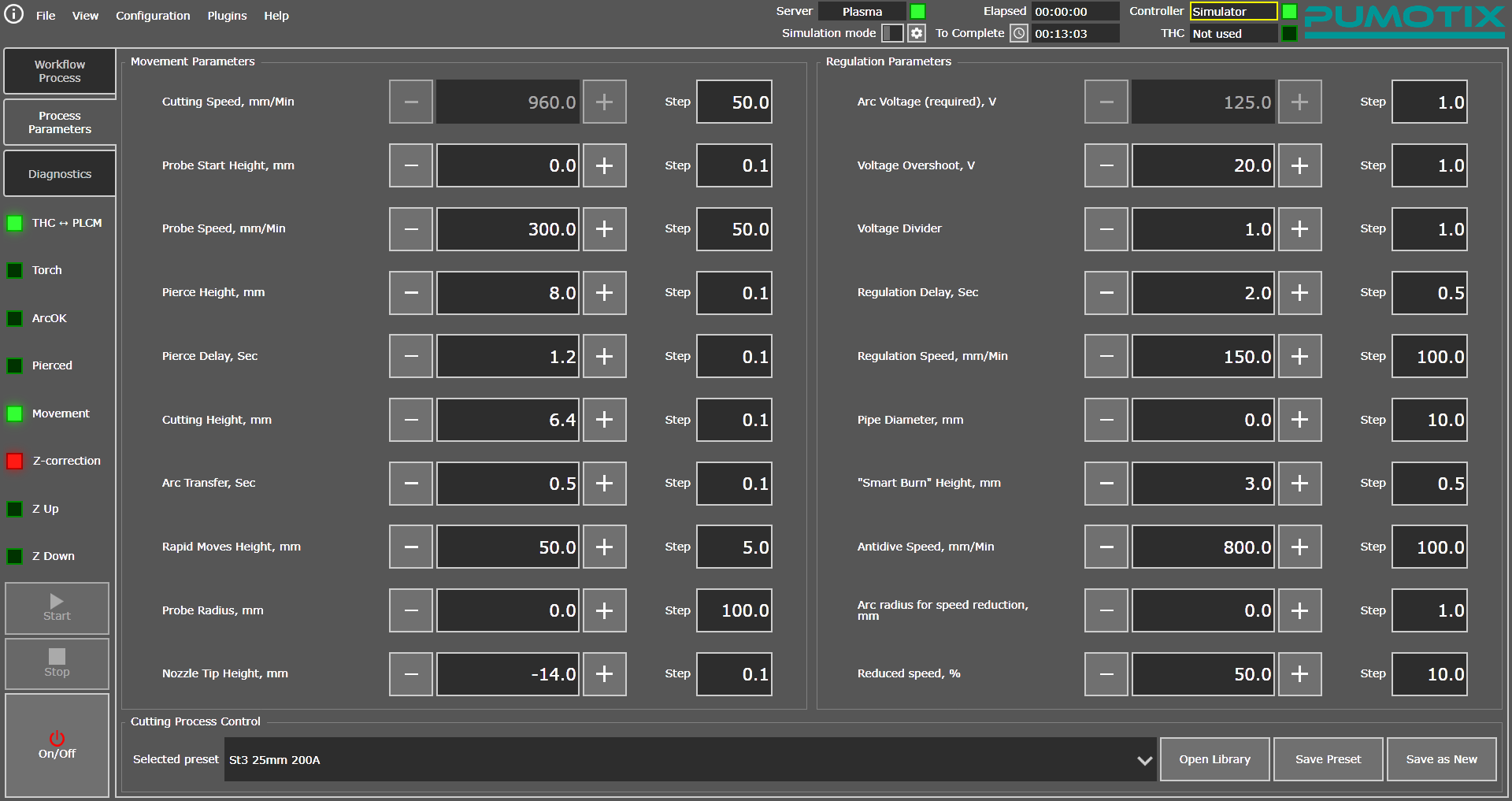Click the Save as New button
This screenshot has height=801, width=1512.
coord(1441,759)
